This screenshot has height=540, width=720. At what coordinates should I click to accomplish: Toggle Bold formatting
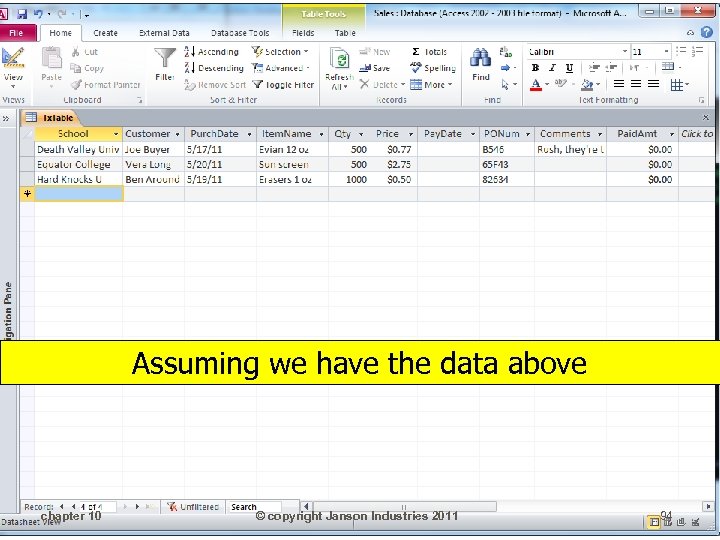click(x=535, y=68)
